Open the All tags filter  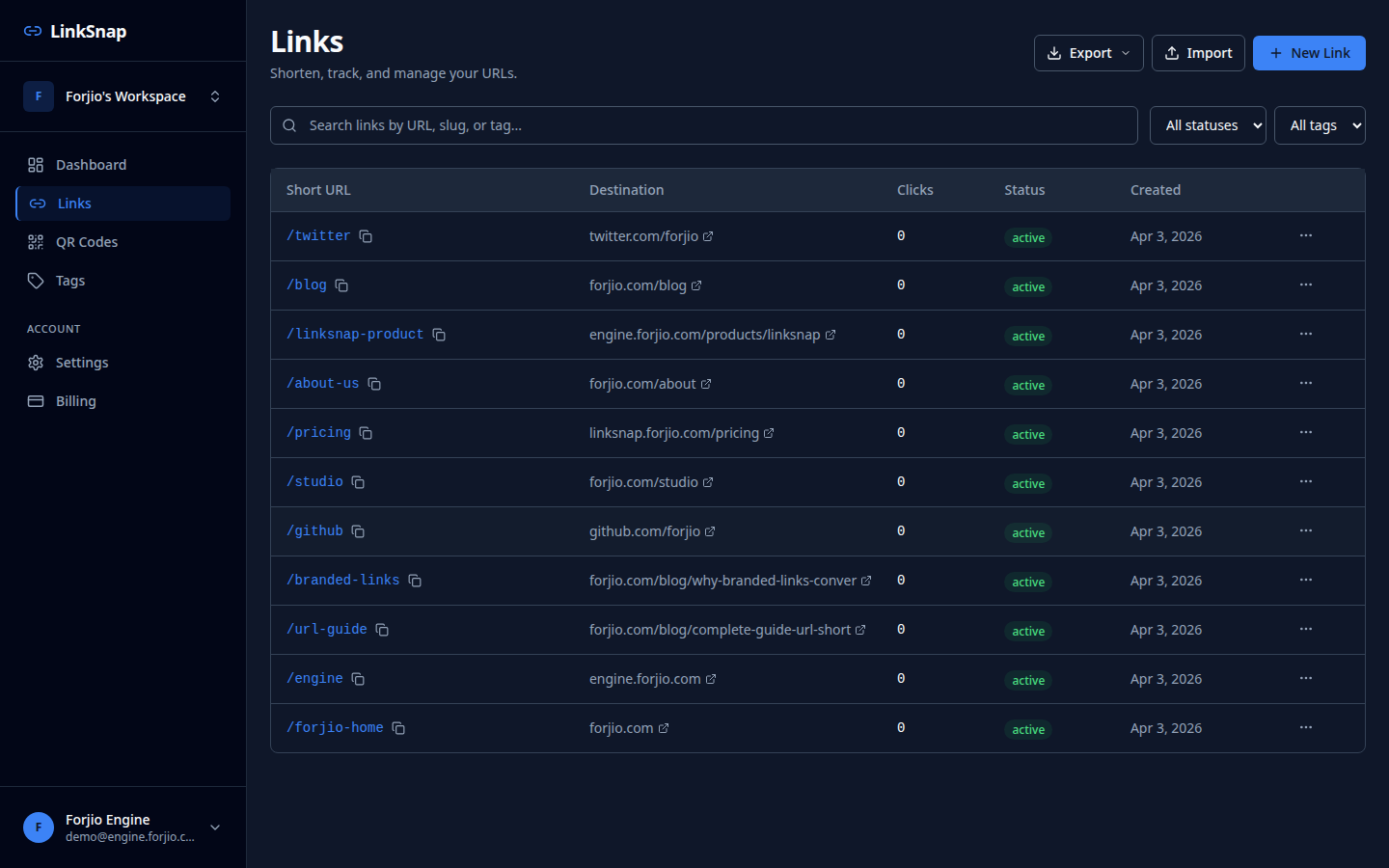1320,124
